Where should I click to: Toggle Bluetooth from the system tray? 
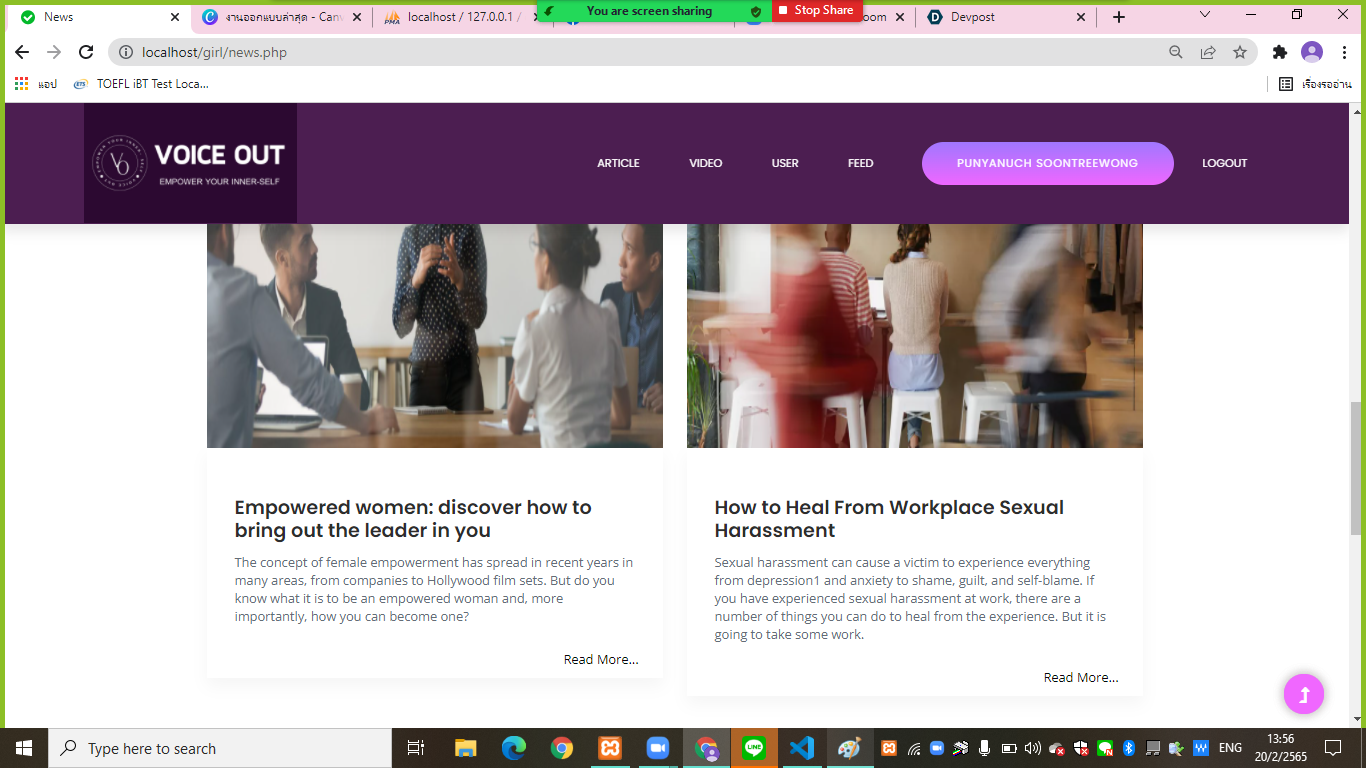[x=1127, y=746]
